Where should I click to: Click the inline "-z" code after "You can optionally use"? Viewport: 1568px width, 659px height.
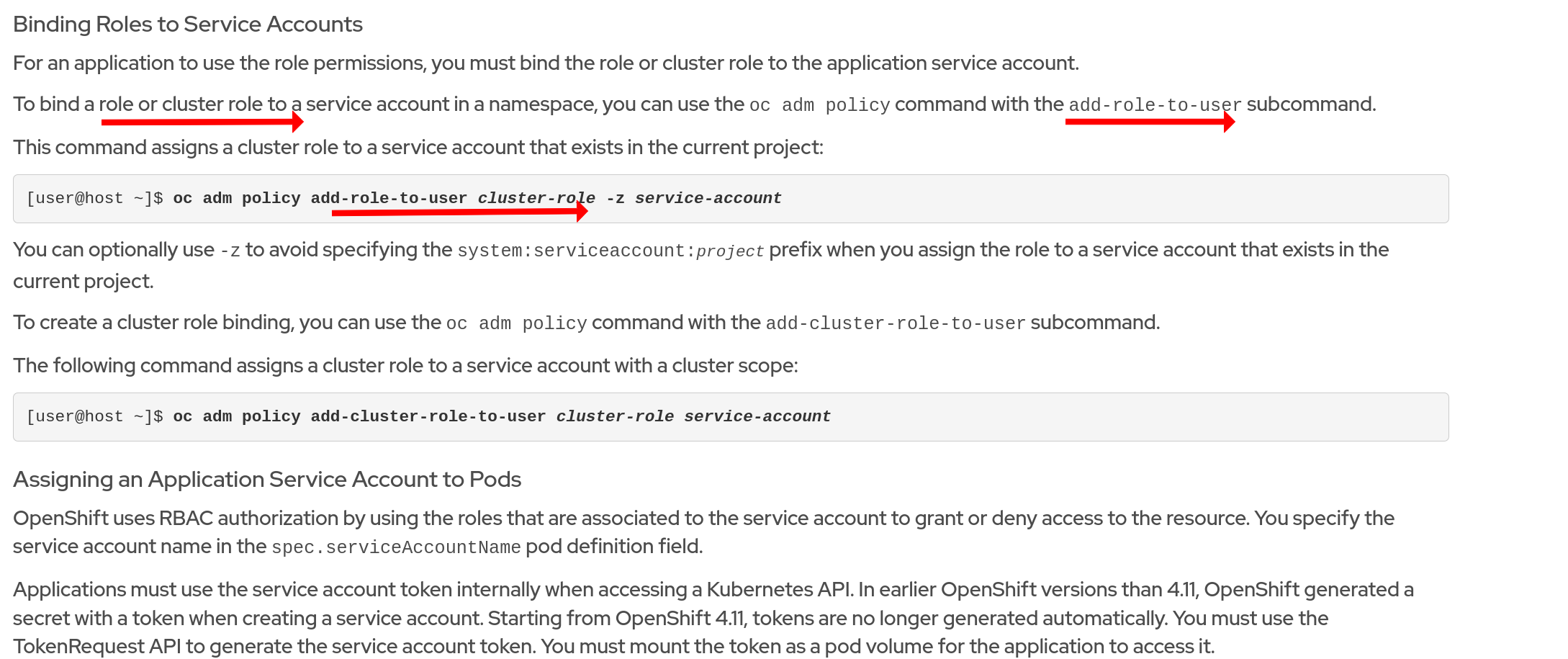click(230, 251)
